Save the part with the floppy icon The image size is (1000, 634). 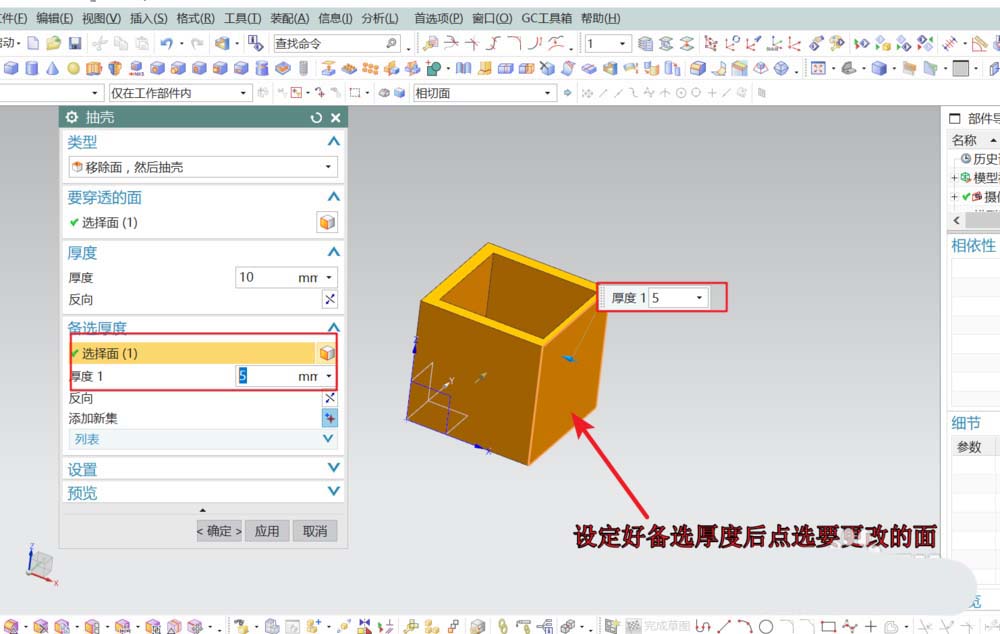pyautogui.click(x=75, y=43)
